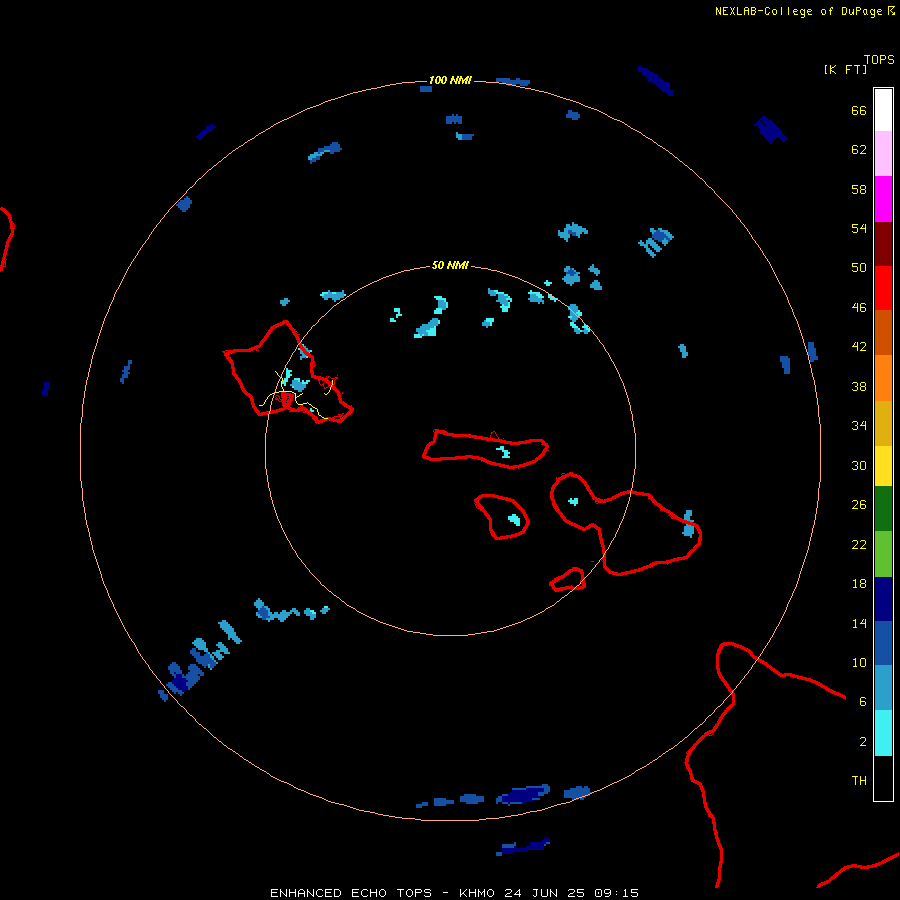The width and height of the screenshot is (900, 900).
Task: Select the bright red legend swatch
Action: pyautogui.click(x=883, y=288)
